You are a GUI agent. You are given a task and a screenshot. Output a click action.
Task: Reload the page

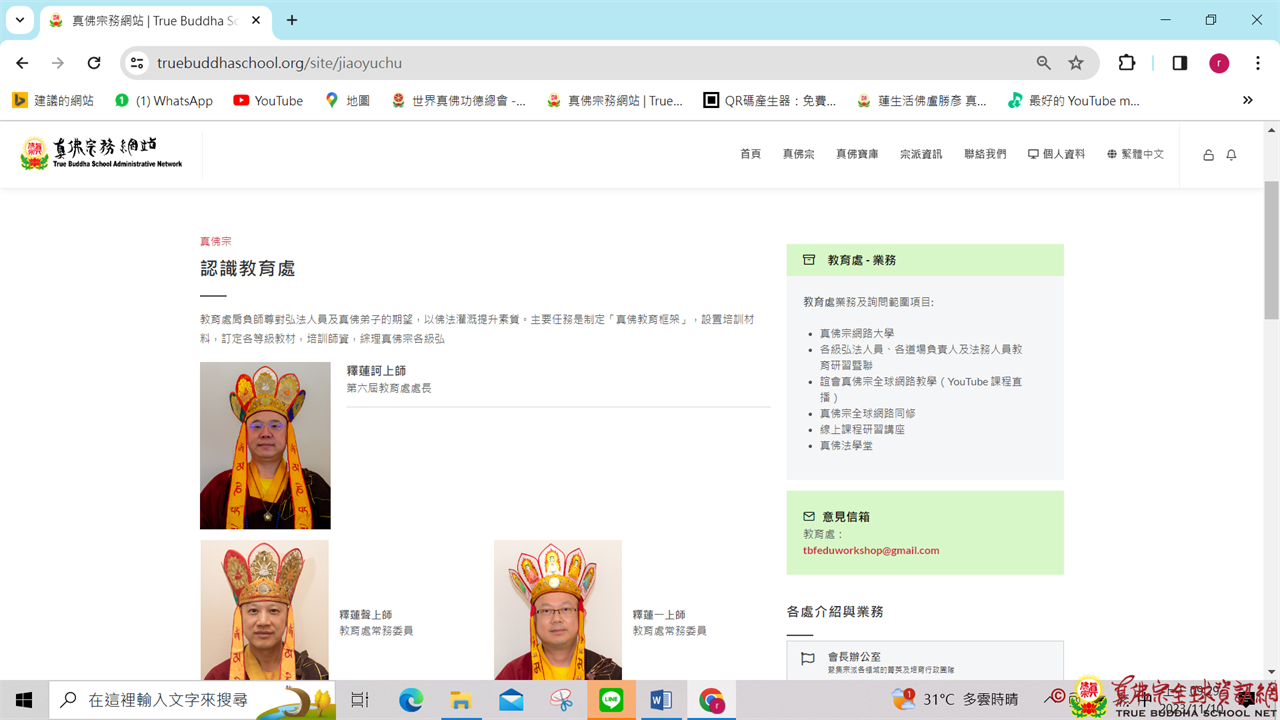(94, 63)
